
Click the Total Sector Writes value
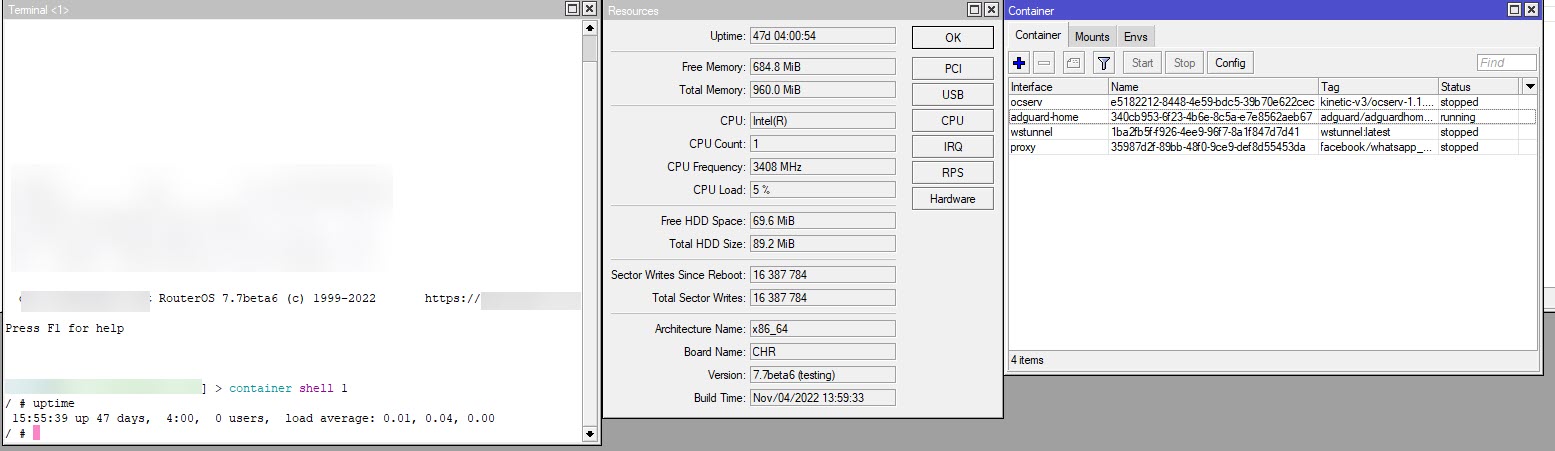click(822, 298)
